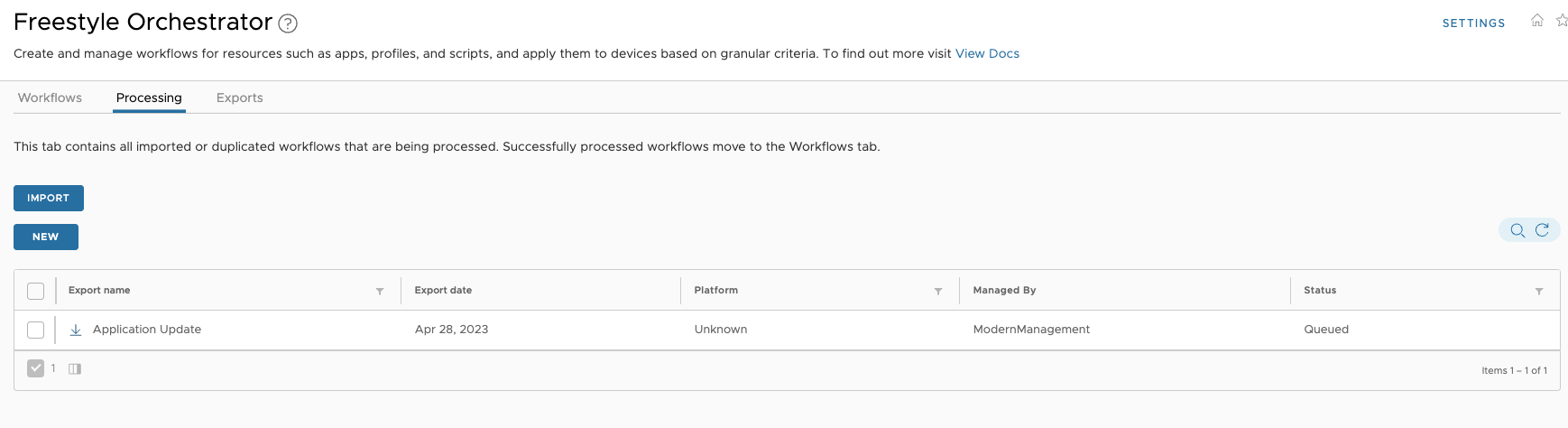The height and width of the screenshot is (428, 1568).
Task: Refresh the processing list
Action: pyautogui.click(x=1542, y=230)
